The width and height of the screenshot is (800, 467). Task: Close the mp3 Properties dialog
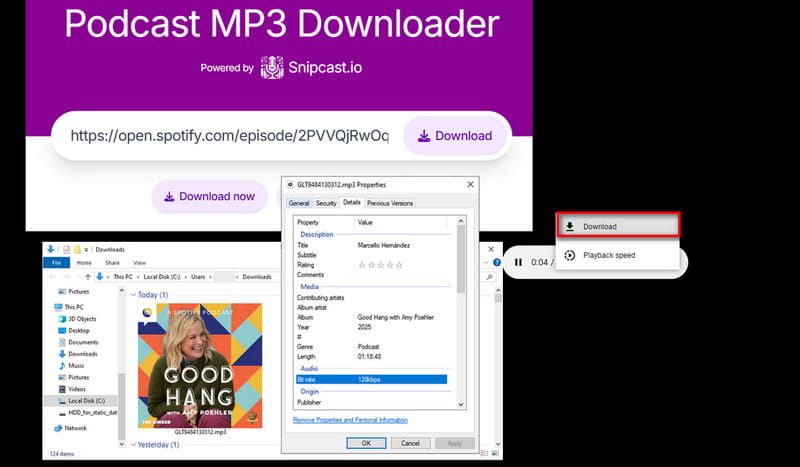[x=470, y=185]
